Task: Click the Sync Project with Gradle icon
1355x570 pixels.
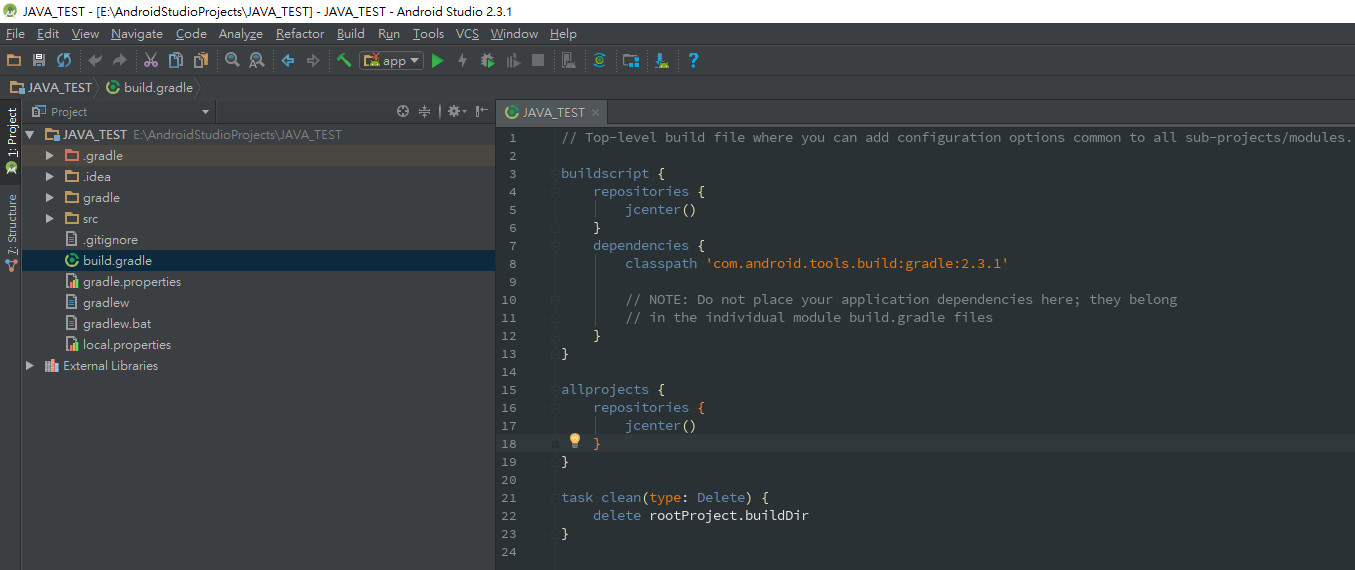Action: (x=600, y=61)
